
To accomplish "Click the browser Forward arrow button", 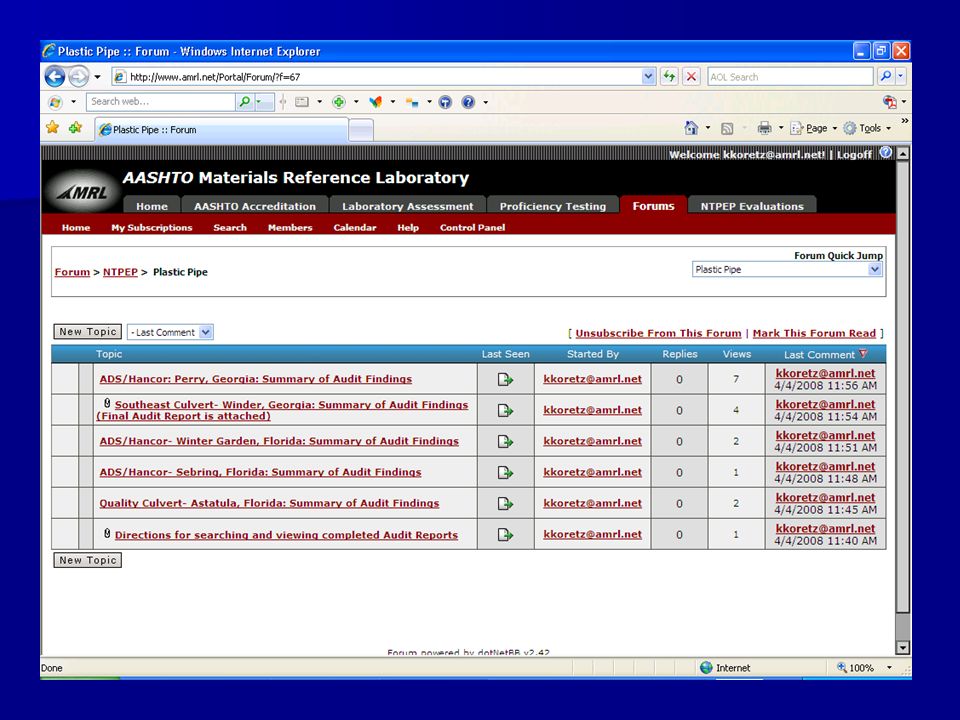I will (78, 77).
